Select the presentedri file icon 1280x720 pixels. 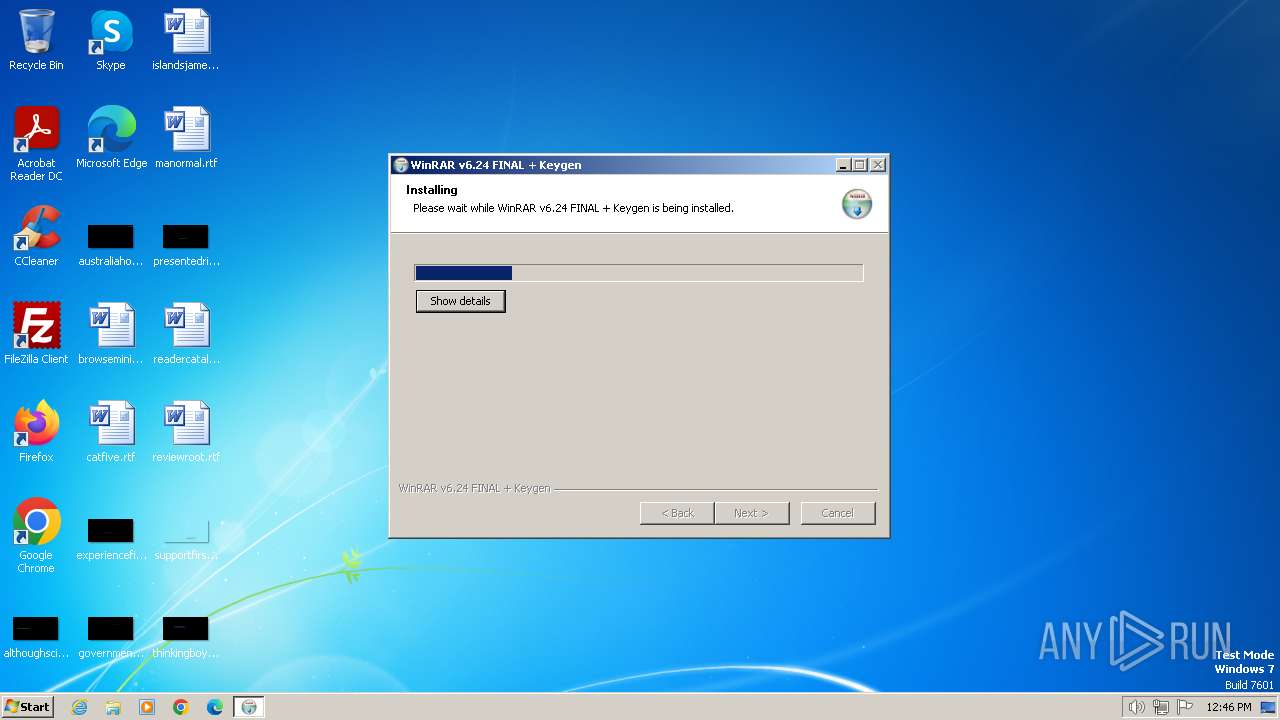[x=186, y=244]
